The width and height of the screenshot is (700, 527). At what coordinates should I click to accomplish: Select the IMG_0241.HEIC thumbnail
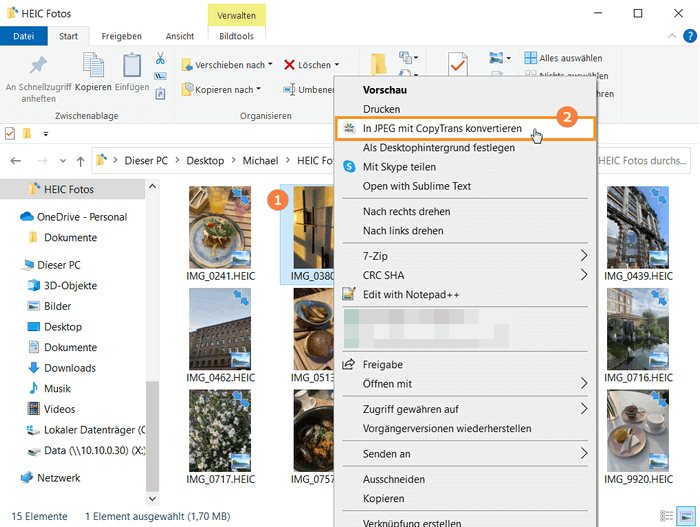pos(220,227)
